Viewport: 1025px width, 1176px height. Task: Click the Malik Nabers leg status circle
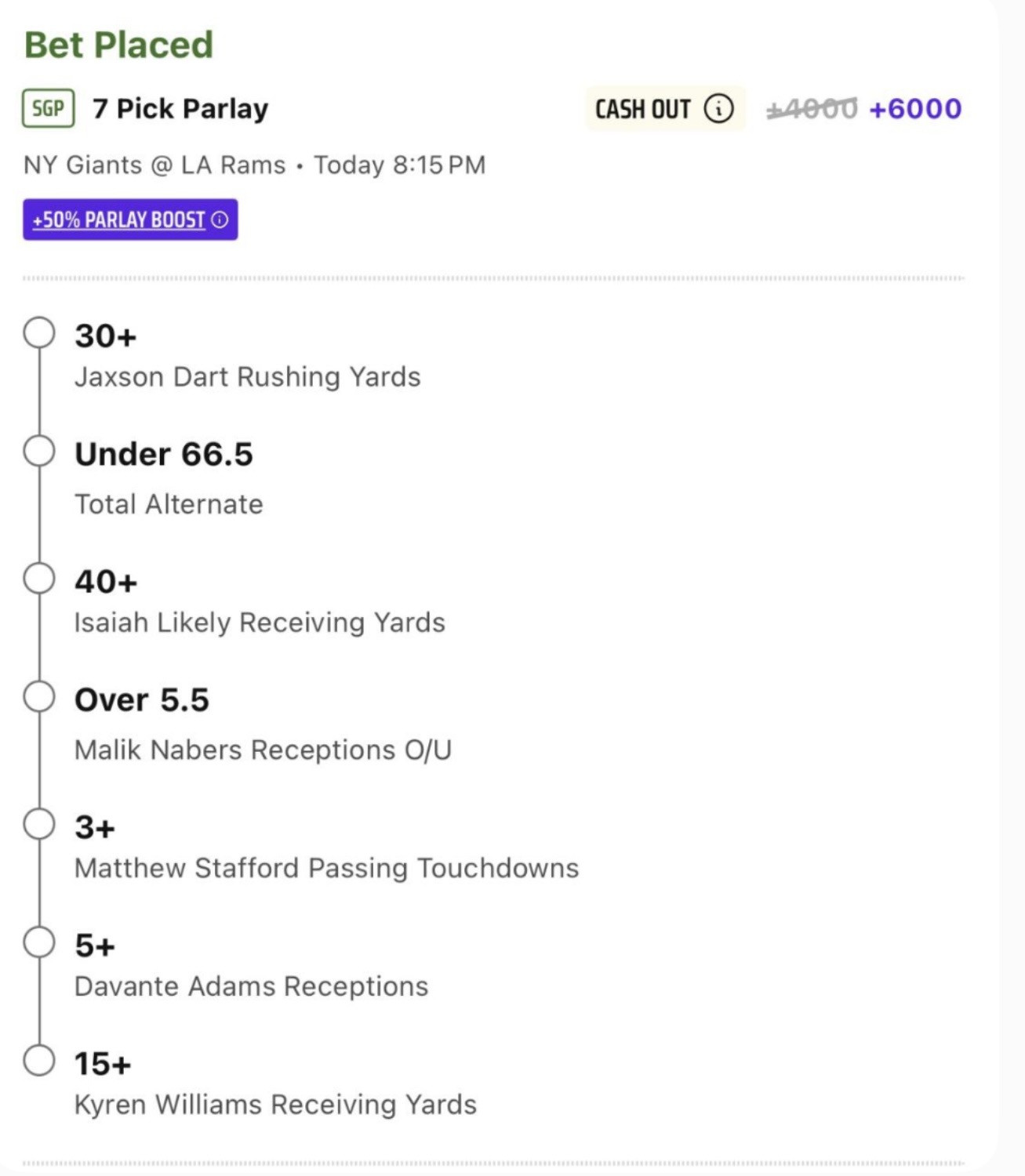[39, 696]
